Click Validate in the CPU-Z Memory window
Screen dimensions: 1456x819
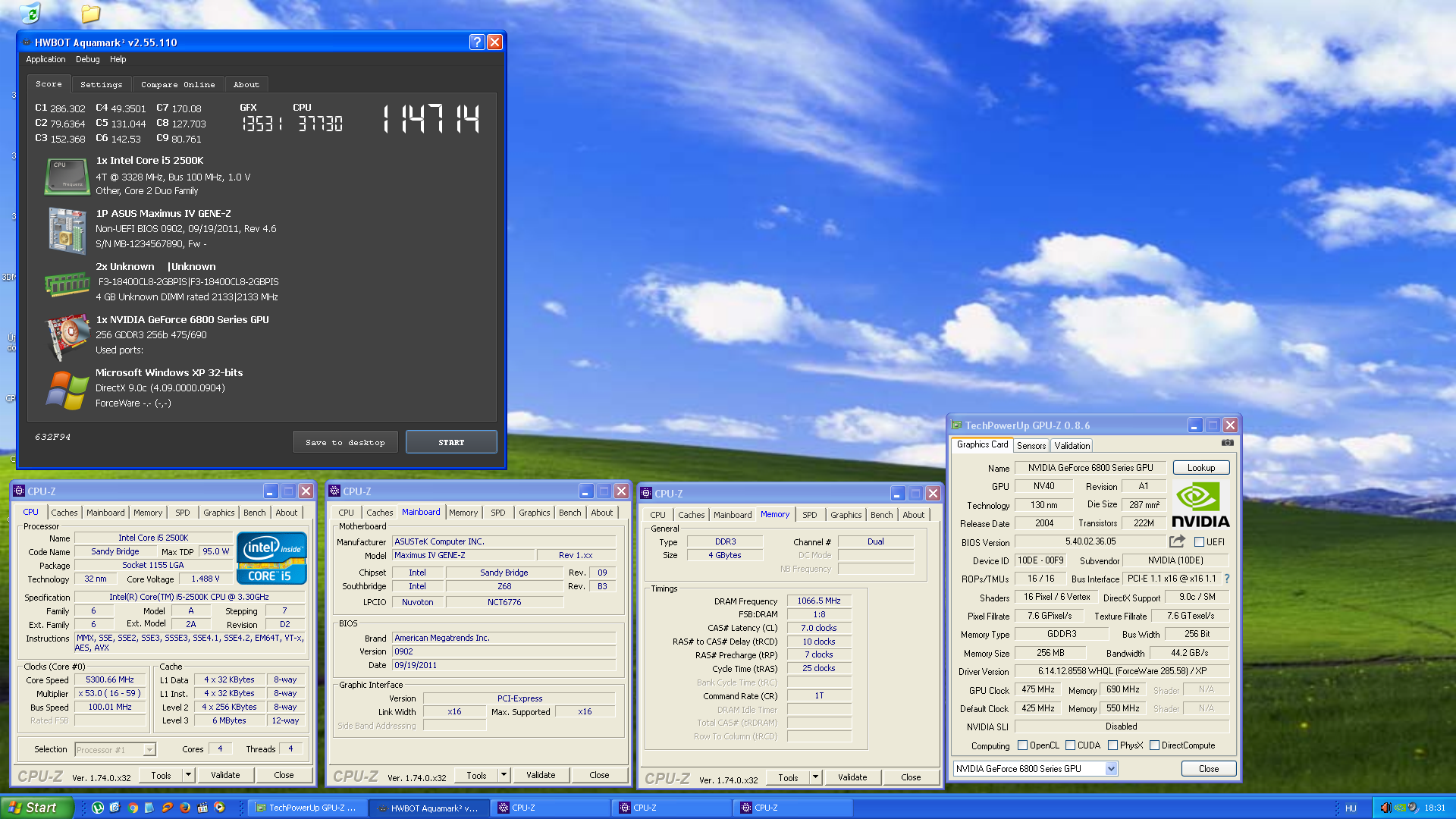coord(852,777)
